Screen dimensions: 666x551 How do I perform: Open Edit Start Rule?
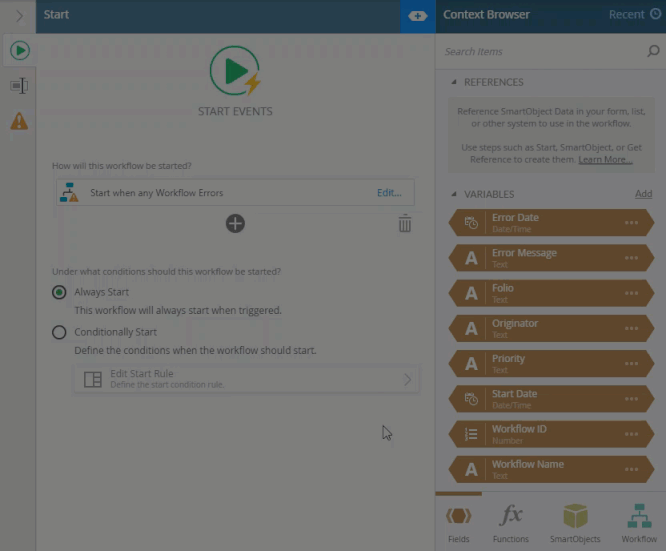[x=246, y=379]
